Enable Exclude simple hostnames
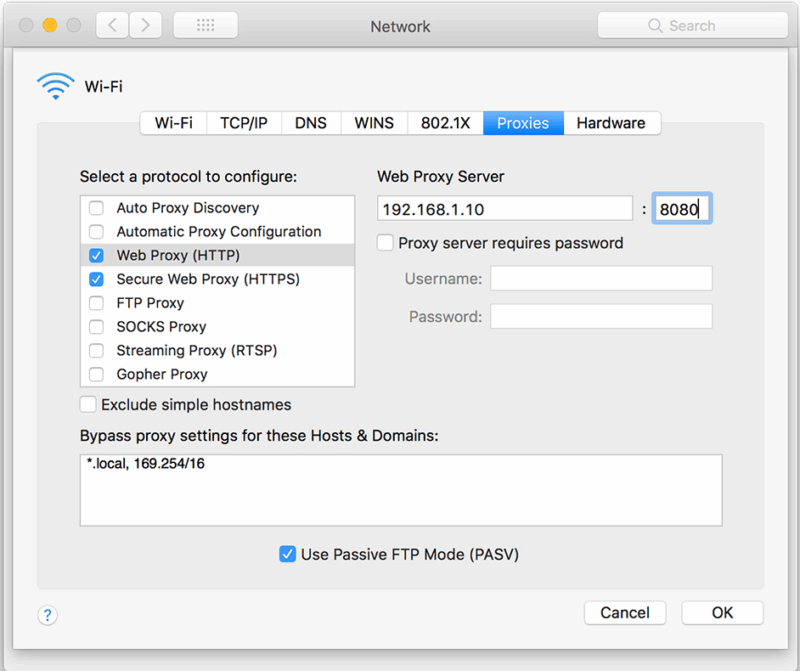This screenshot has height=671, width=800. (87, 405)
